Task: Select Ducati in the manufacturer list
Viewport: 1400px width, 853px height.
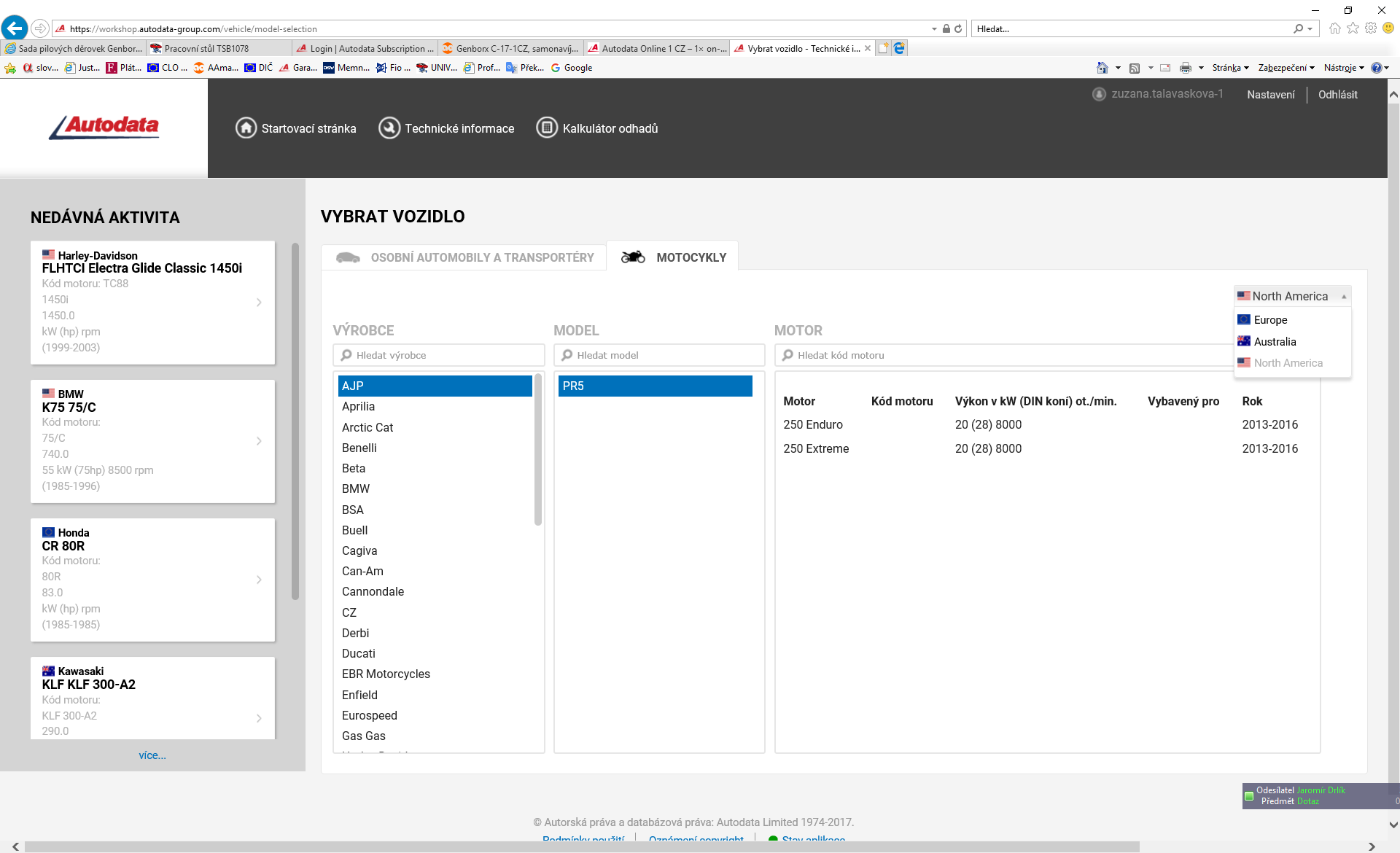Action: coord(359,653)
